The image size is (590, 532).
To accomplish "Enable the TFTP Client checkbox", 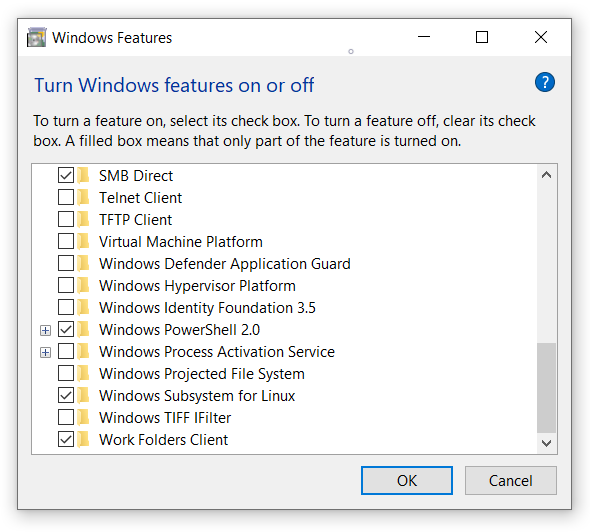I will point(66,219).
